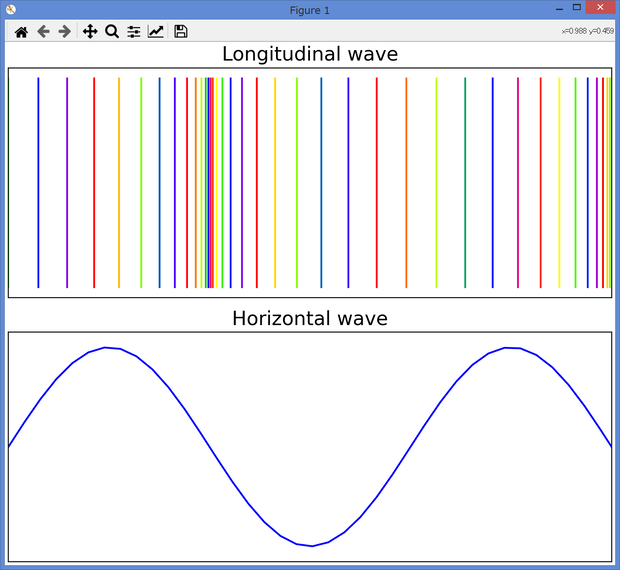Select the Zoom magnifier tool
620x570 pixels.
(x=112, y=31)
